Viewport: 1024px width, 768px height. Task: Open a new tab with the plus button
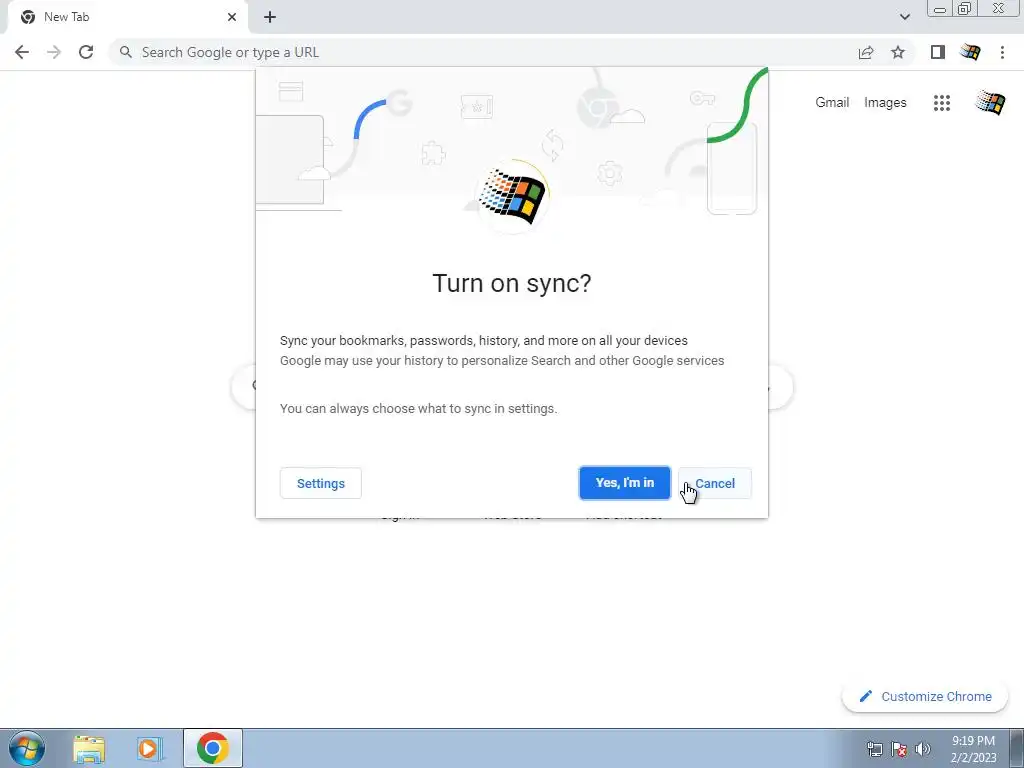click(x=270, y=17)
